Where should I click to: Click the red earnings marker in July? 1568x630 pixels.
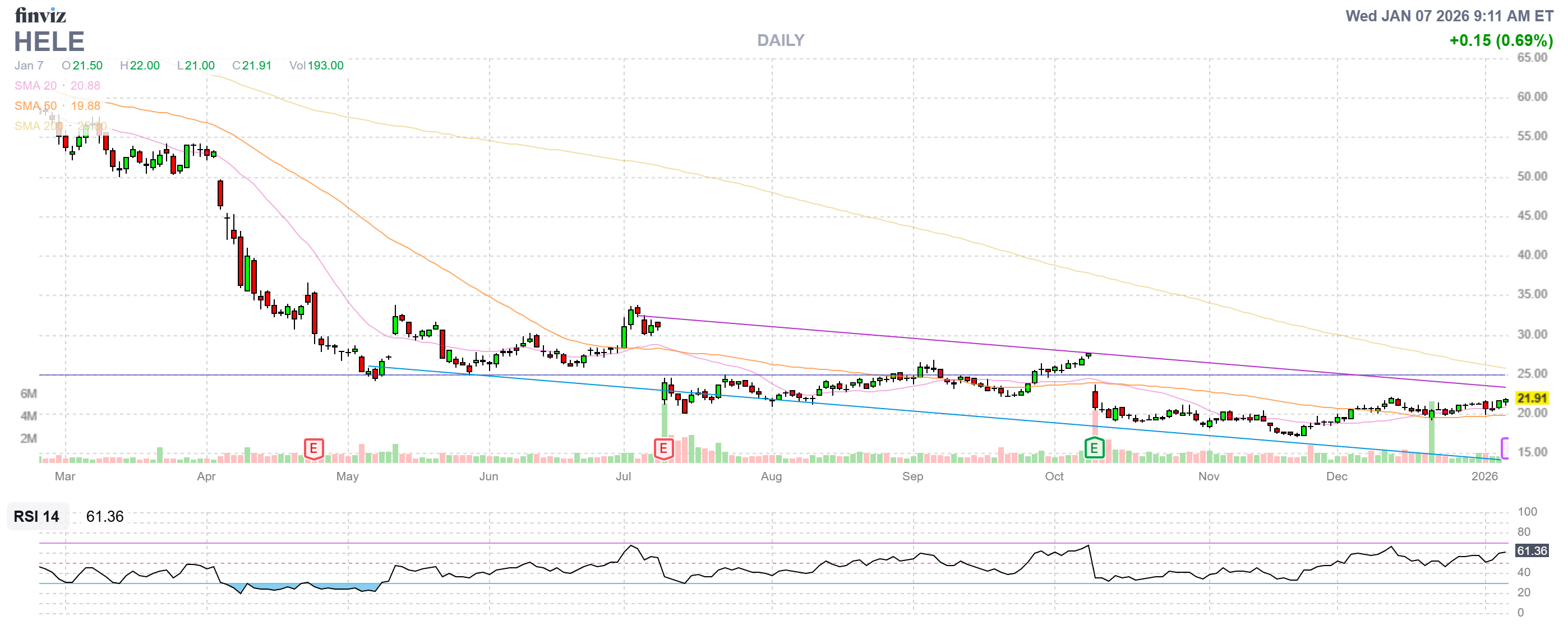663,449
